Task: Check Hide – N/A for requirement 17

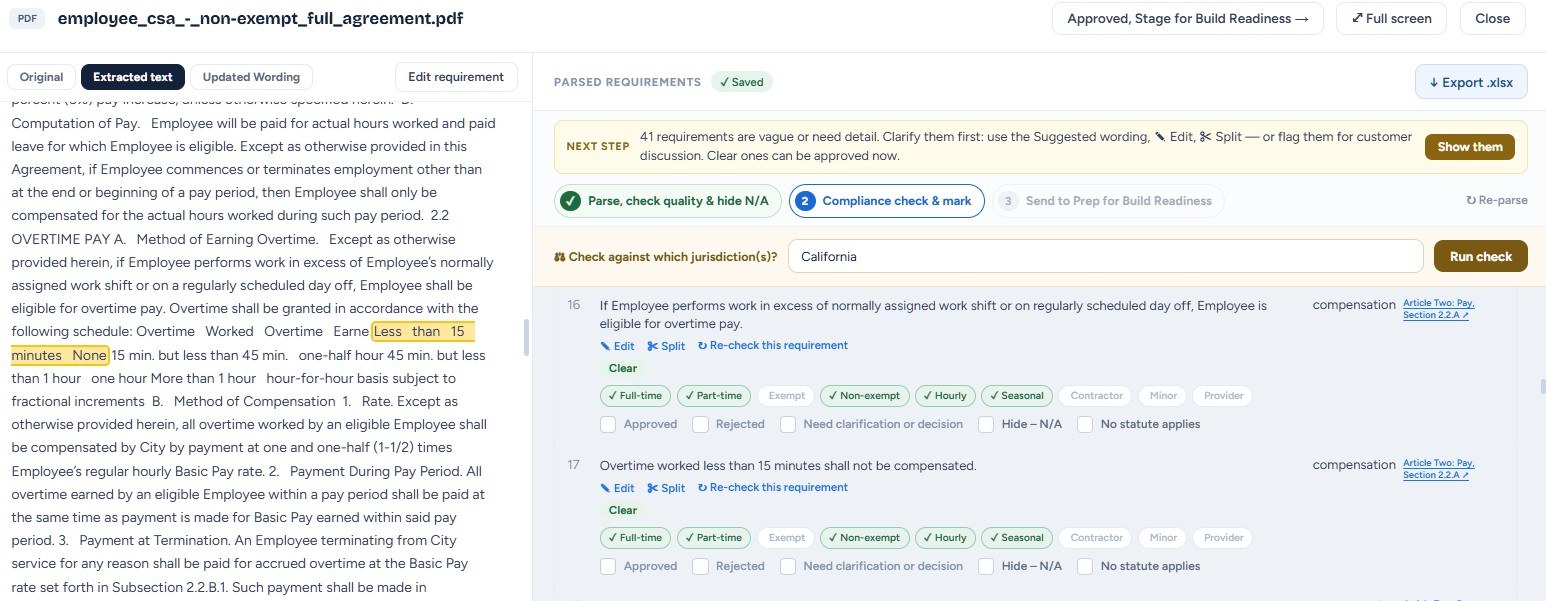Action: [x=986, y=566]
